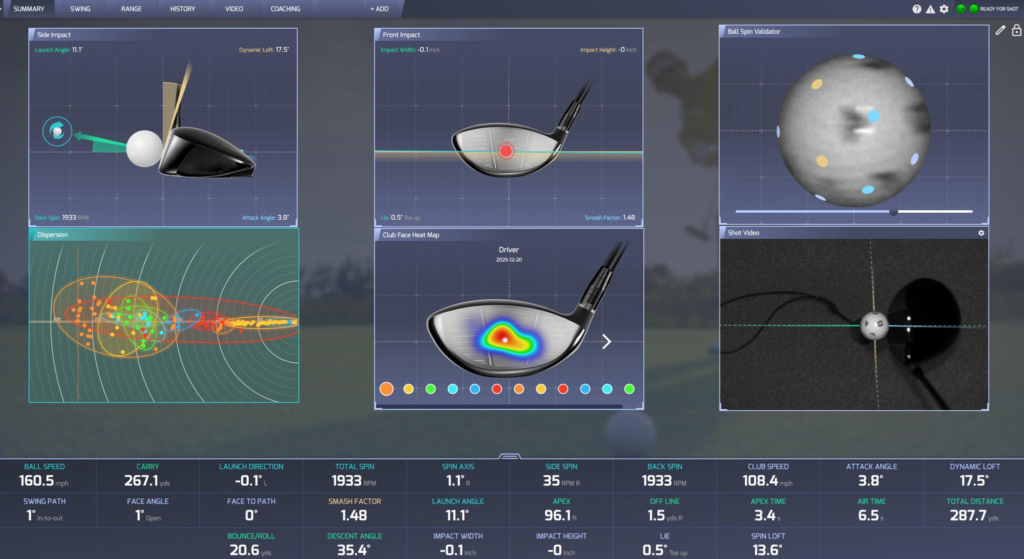Select the large orange session dot
This screenshot has height=559, width=1024.
point(387,389)
